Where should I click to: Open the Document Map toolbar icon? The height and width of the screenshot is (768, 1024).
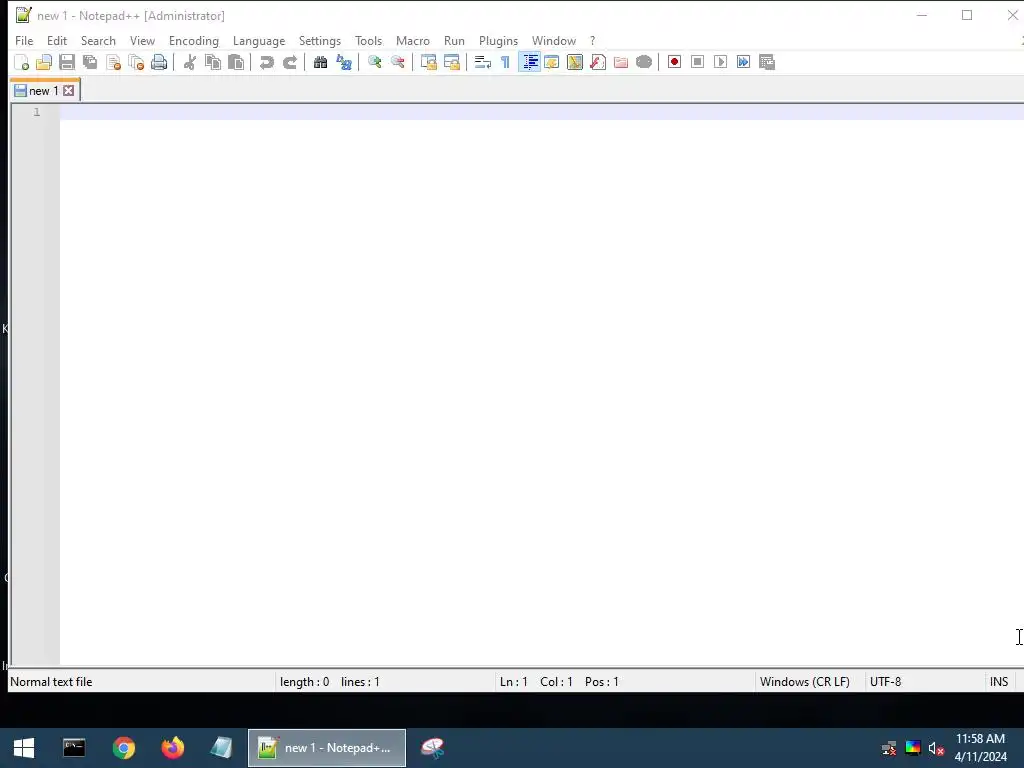click(x=575, y=62)
